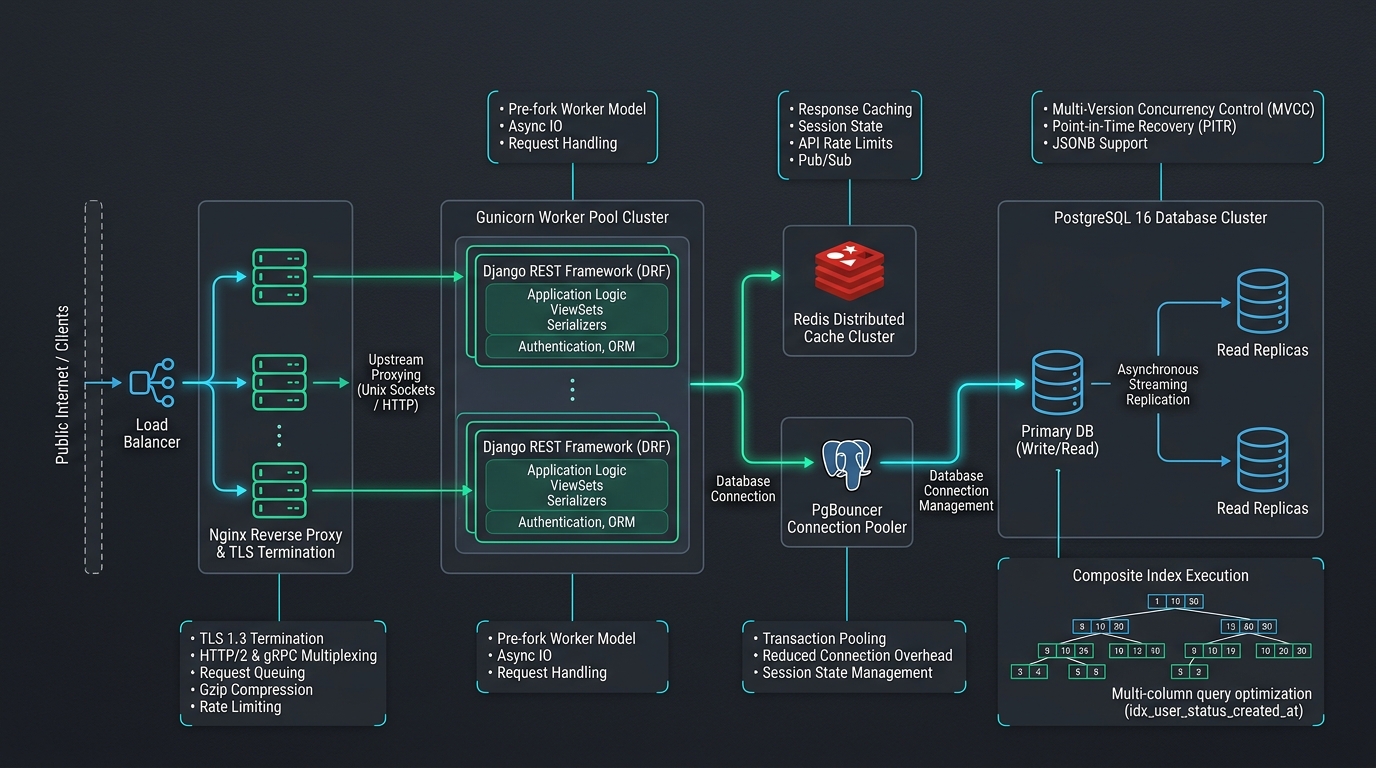This screenshot has width=1376, height=768.
Task: Click the "Load Balancer" label
Action: click(152, 433)
